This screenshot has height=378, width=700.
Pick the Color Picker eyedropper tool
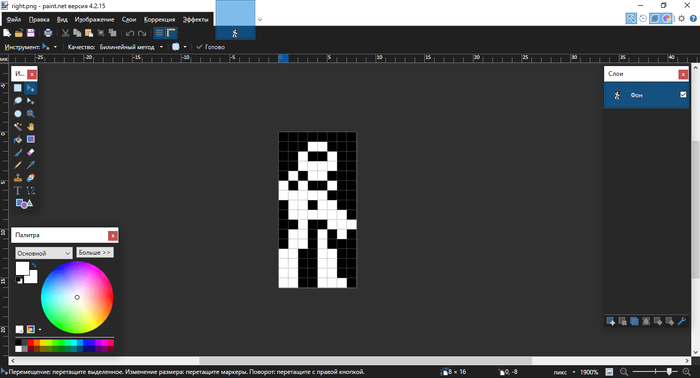tap(30, 165)
